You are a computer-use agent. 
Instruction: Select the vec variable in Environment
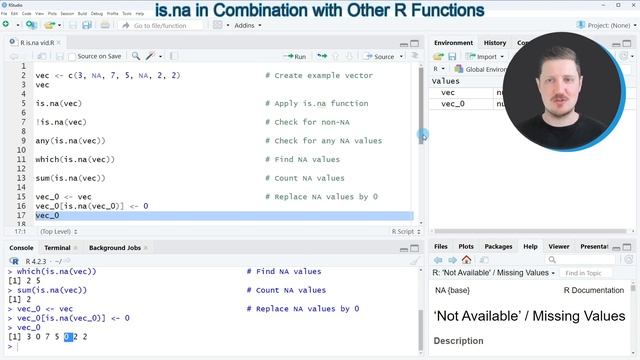point(448,93)
